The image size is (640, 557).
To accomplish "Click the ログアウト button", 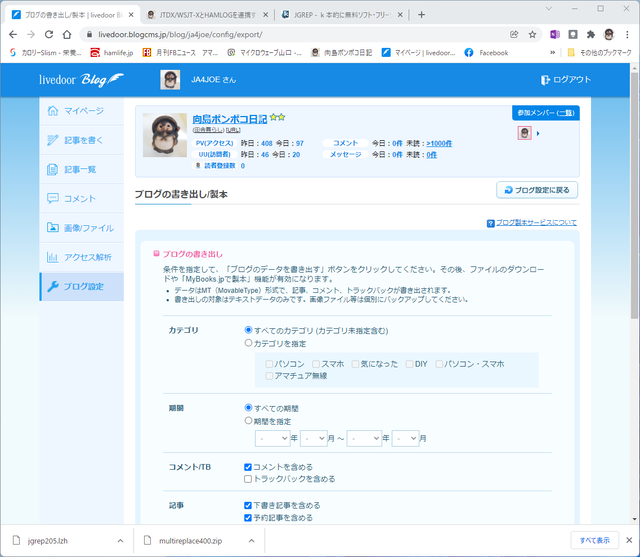I will coord(566,80).
